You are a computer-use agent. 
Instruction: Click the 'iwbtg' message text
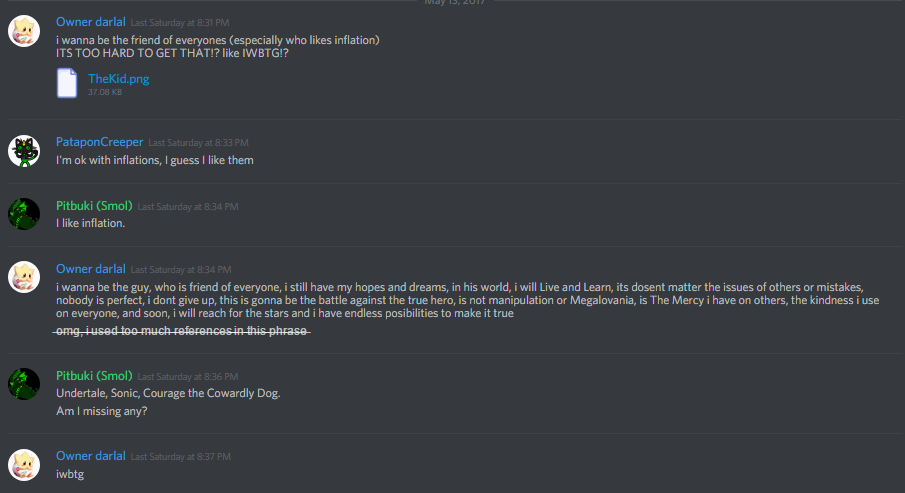tap(70, 474)
